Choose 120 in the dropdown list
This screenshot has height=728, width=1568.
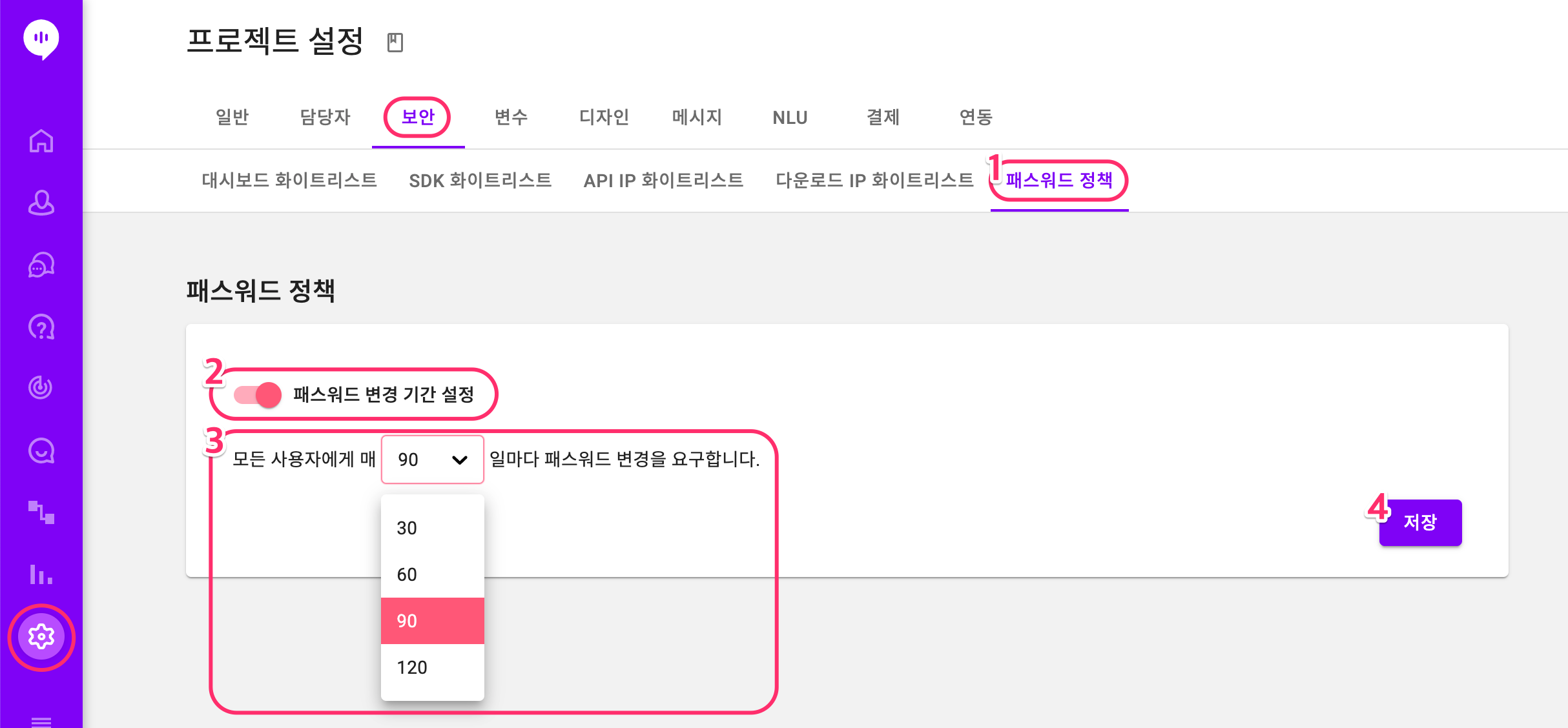pyautogui.click(x=433, y=667)
